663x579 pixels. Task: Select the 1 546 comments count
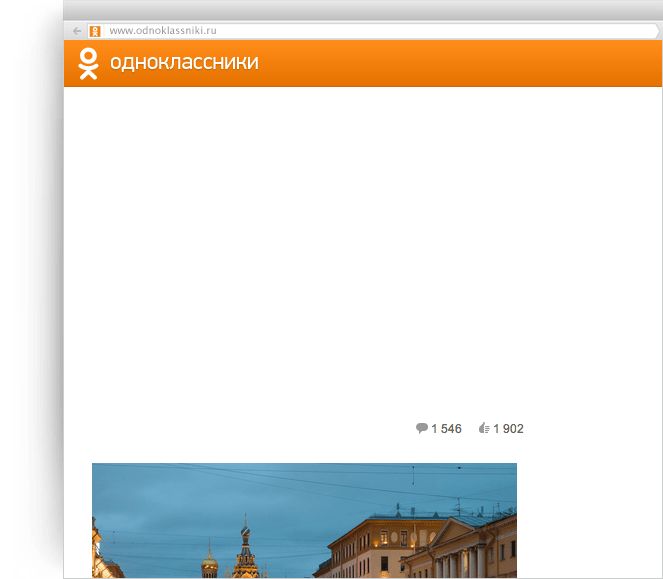click(446, 429)
